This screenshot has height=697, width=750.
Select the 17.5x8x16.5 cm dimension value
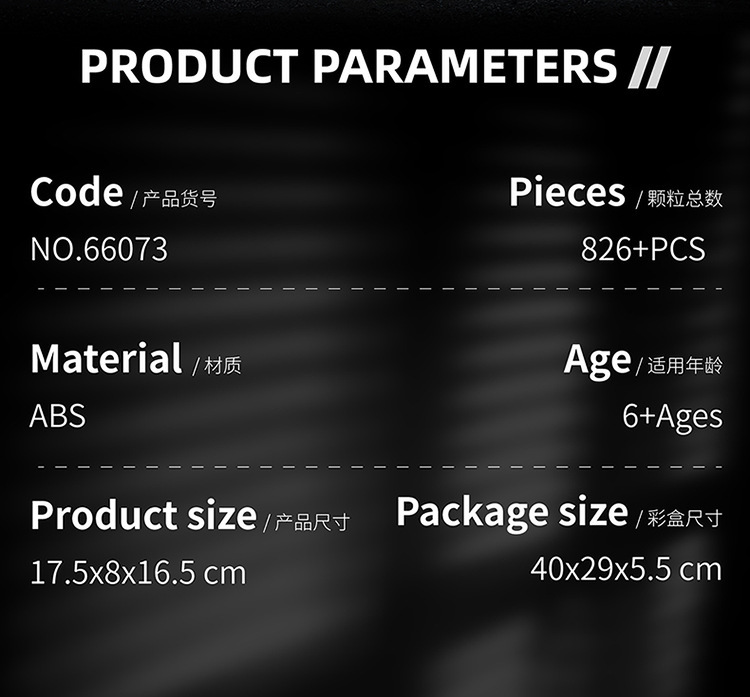[138, 573]
